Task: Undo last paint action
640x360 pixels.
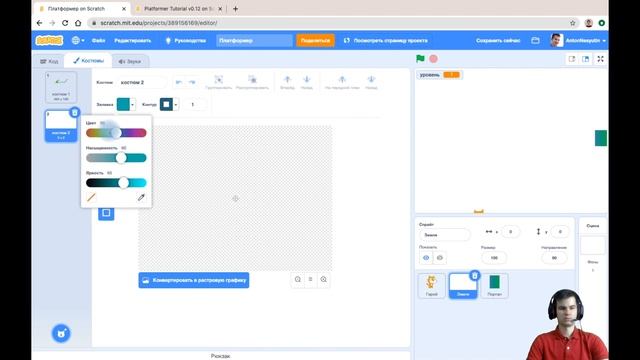Action: 179,82
